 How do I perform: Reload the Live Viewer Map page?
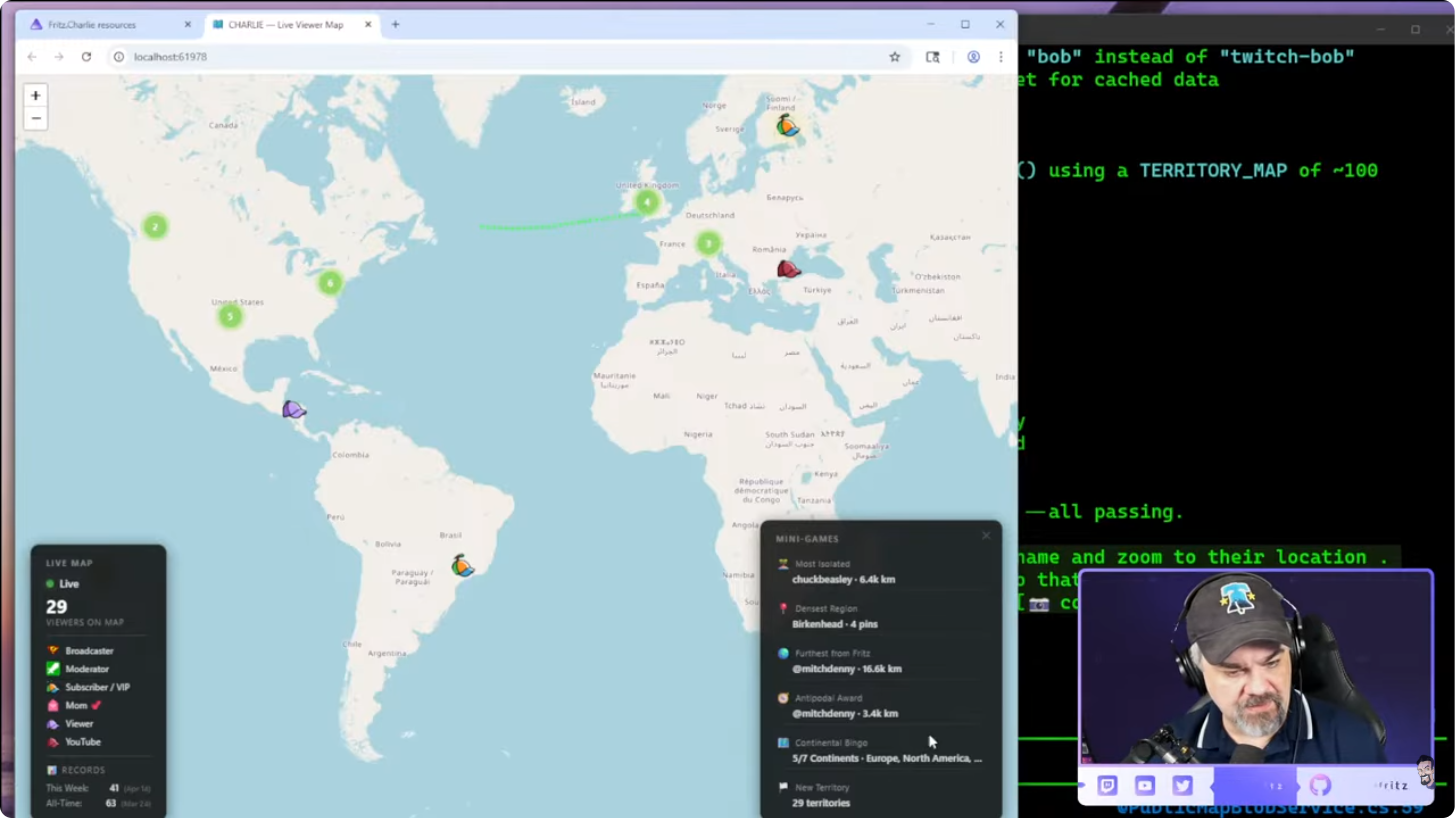(x=86, y=57)
